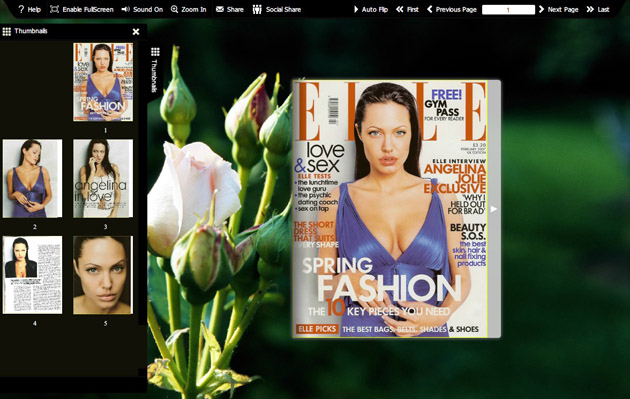Toggle the Sound On label

pyautogui.click(x=148, y=9)
